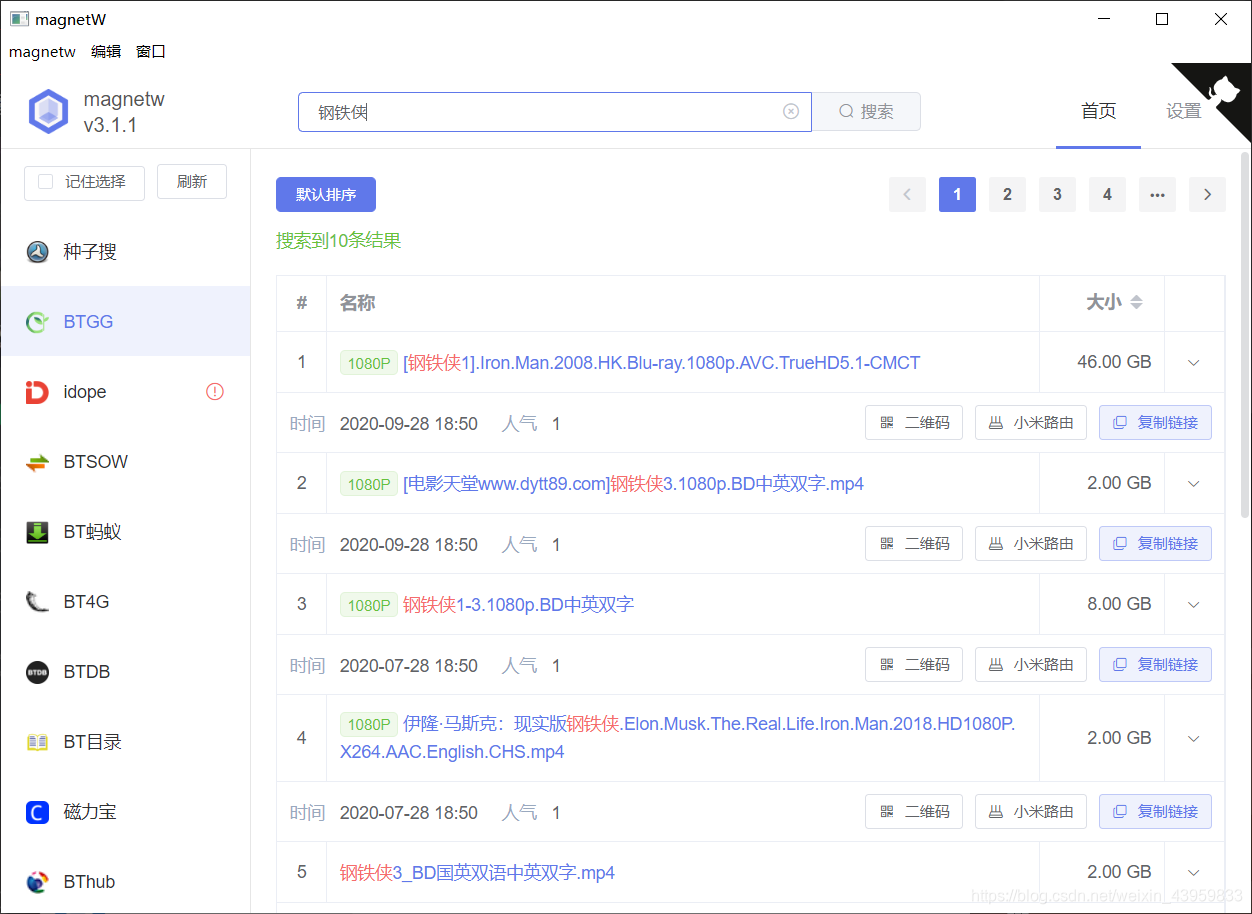This screenshot has height=914, width=1252.
Task: Open the 编辑 menu
Action: pyautogui.click(x=106, y=52)
